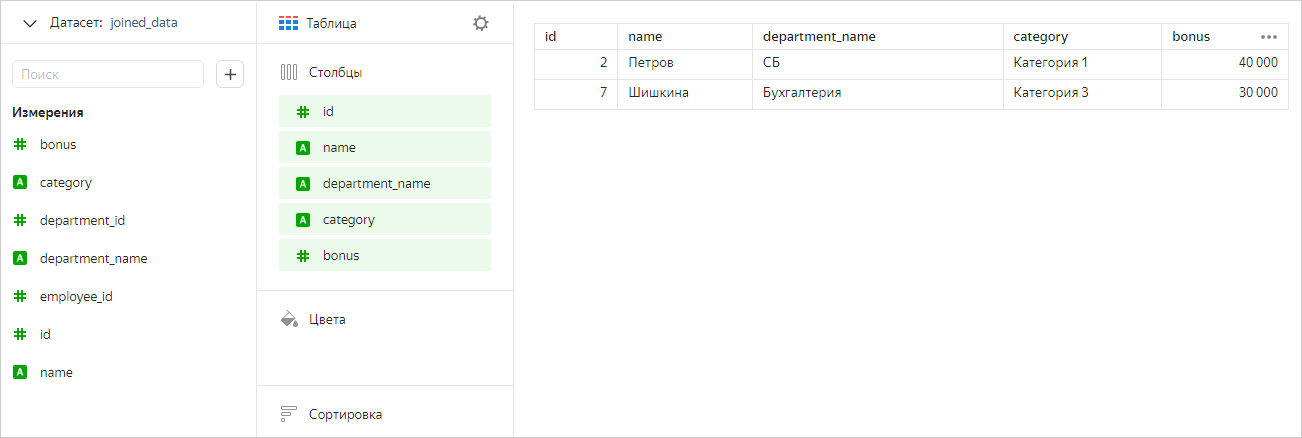Image resolution: width=1302 pixels, height=438 pixels.
Task: Click the table chart type icon
Action: click(x=288, y=23)
